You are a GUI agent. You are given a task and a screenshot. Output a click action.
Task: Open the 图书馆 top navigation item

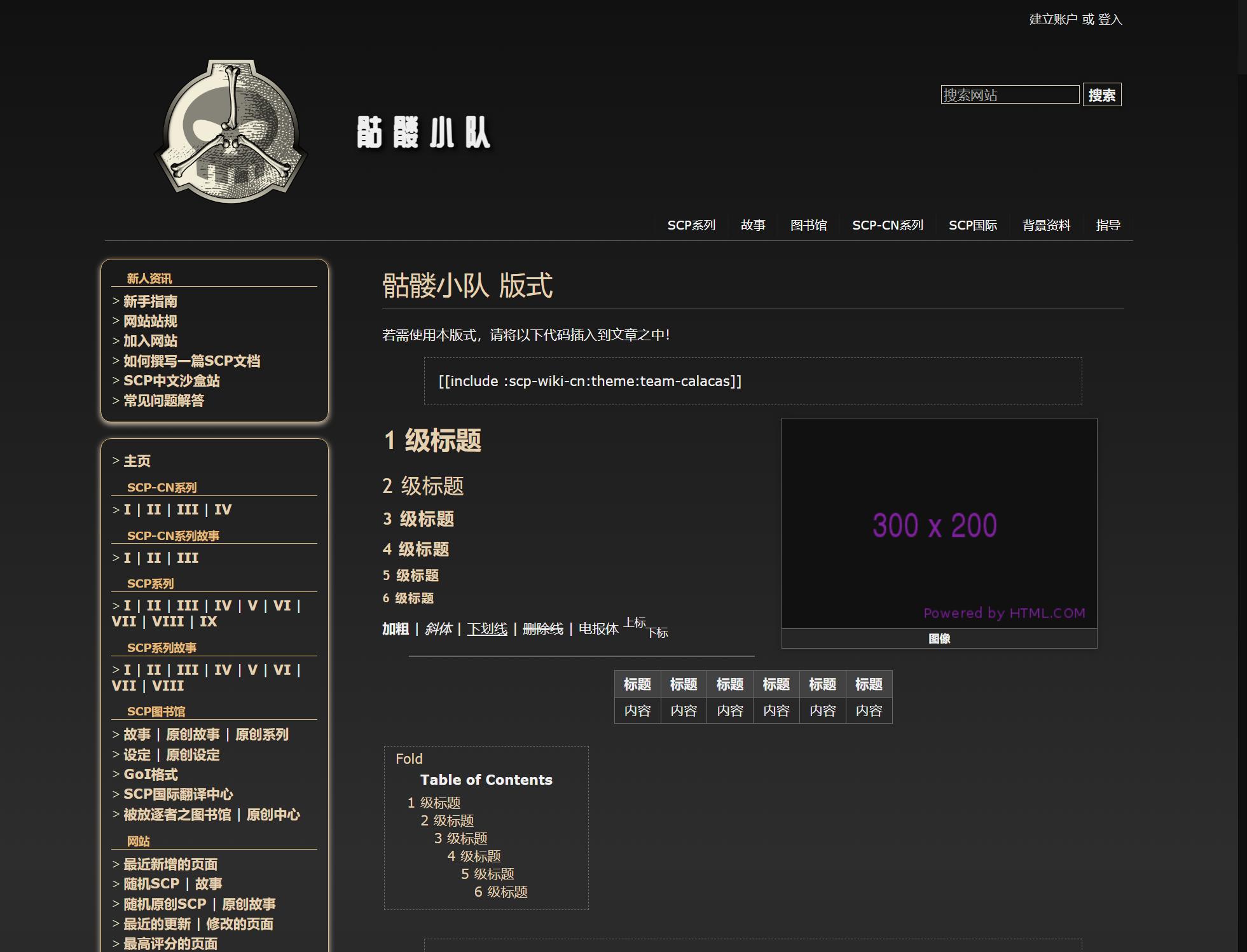coord(808,225)
